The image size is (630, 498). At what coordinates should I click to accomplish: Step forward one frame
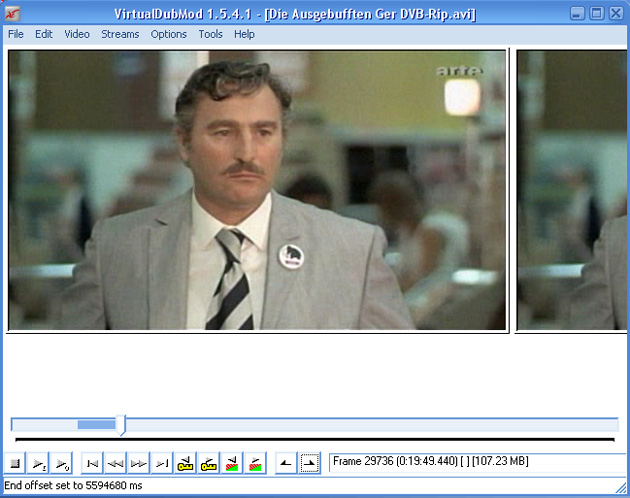click(x=139, y=463)
